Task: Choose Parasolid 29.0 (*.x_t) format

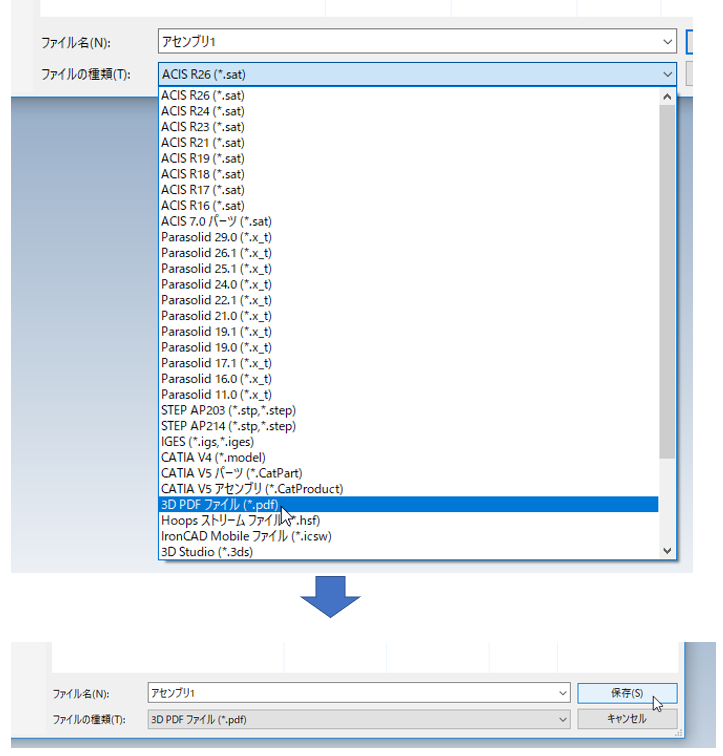Action: [x=408, y=237]
